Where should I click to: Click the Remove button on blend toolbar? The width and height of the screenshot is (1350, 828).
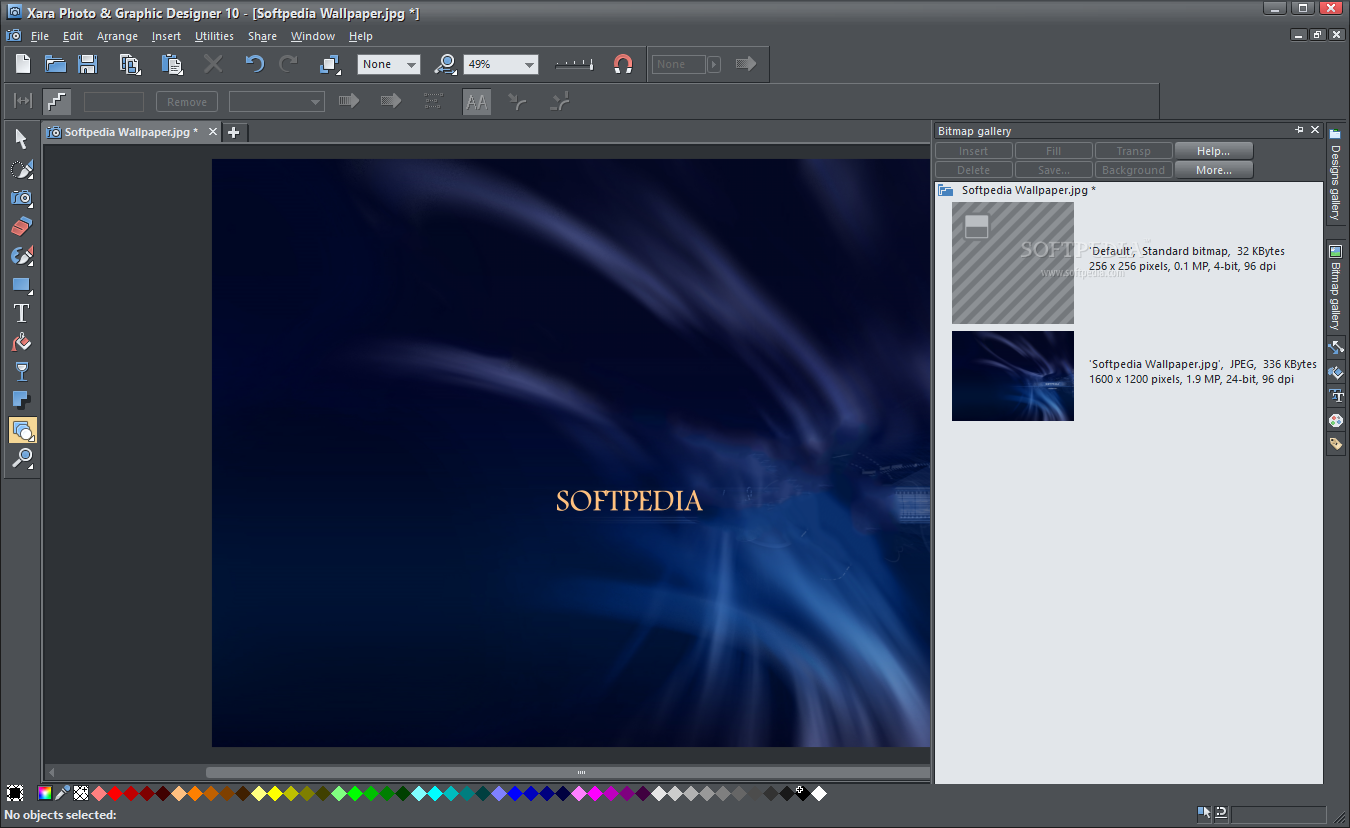187,102
